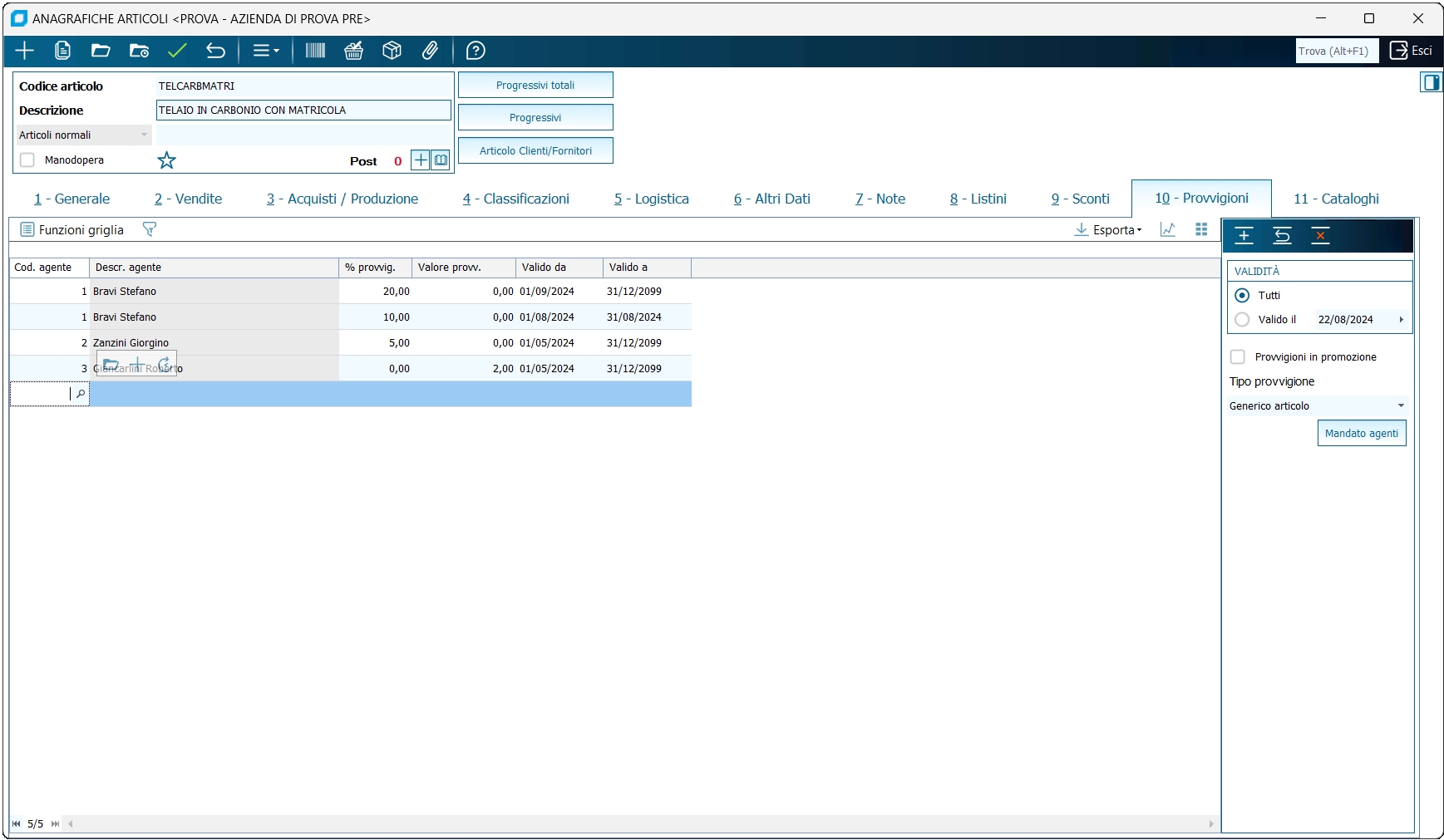1444x840 pixels.
Task: Open the 3 - Acquisti / Produzione tab
Action: [343, 199]
